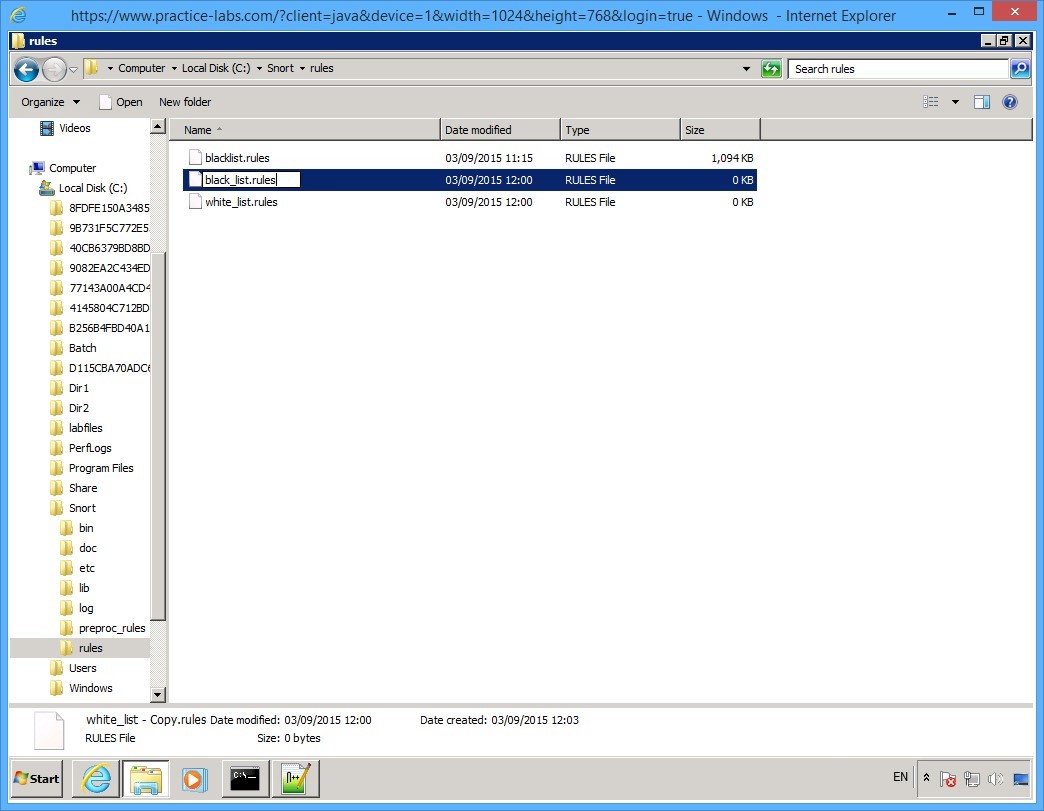Open the Organize dropdown
Image resolution: width=1044 pixels, height=811 pixels.
click(x=48, y=101)
